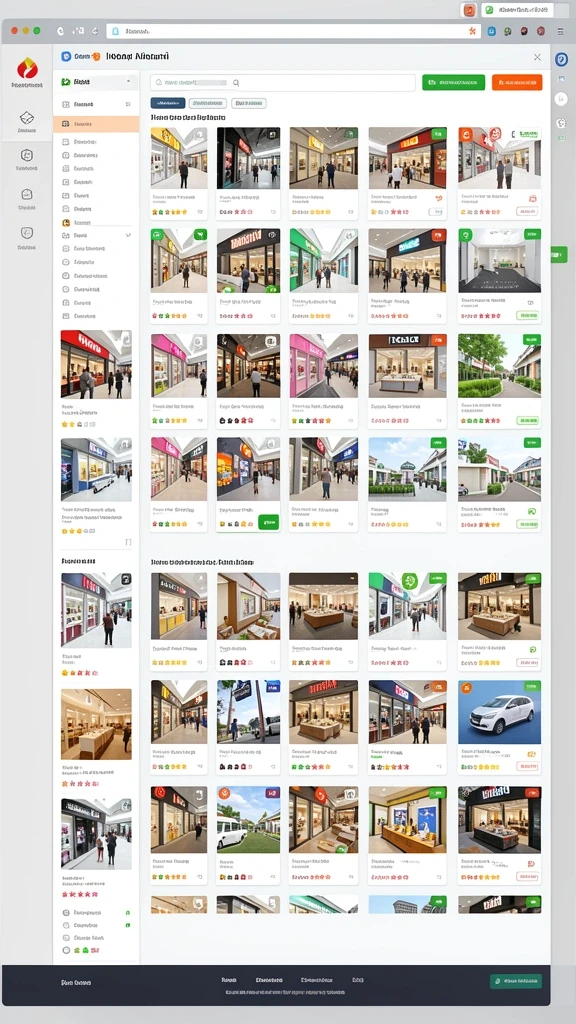Toggle the second circular option near the left panel bottom
The image size is (576, 1024).
66,925
